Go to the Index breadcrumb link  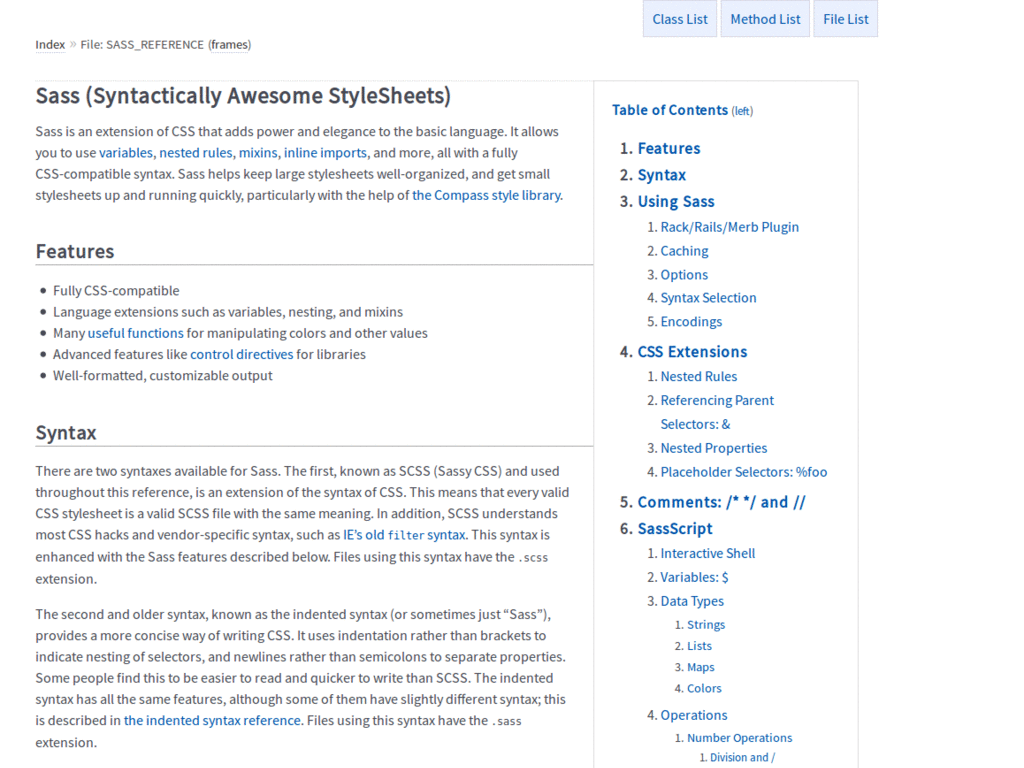(50, 44)
